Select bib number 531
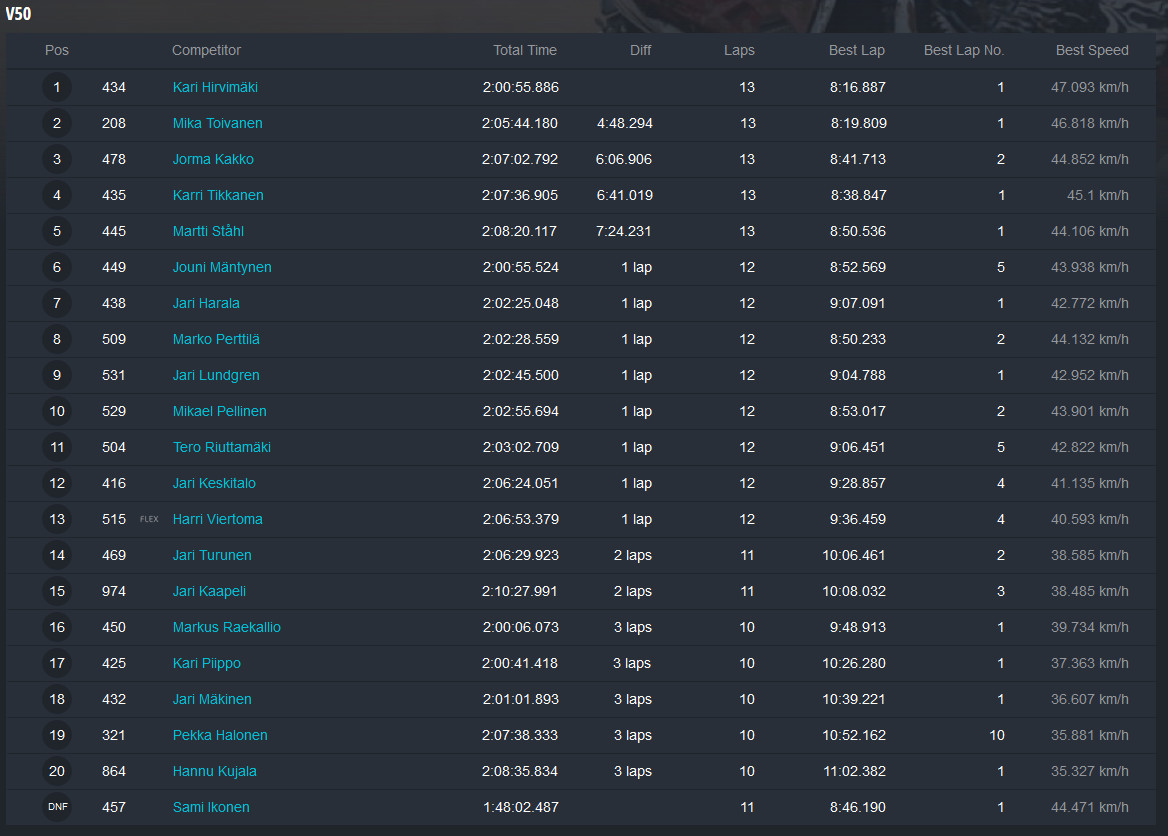Image resolution: width=1168 pixels, height=836 pixels. click(114, 375)
